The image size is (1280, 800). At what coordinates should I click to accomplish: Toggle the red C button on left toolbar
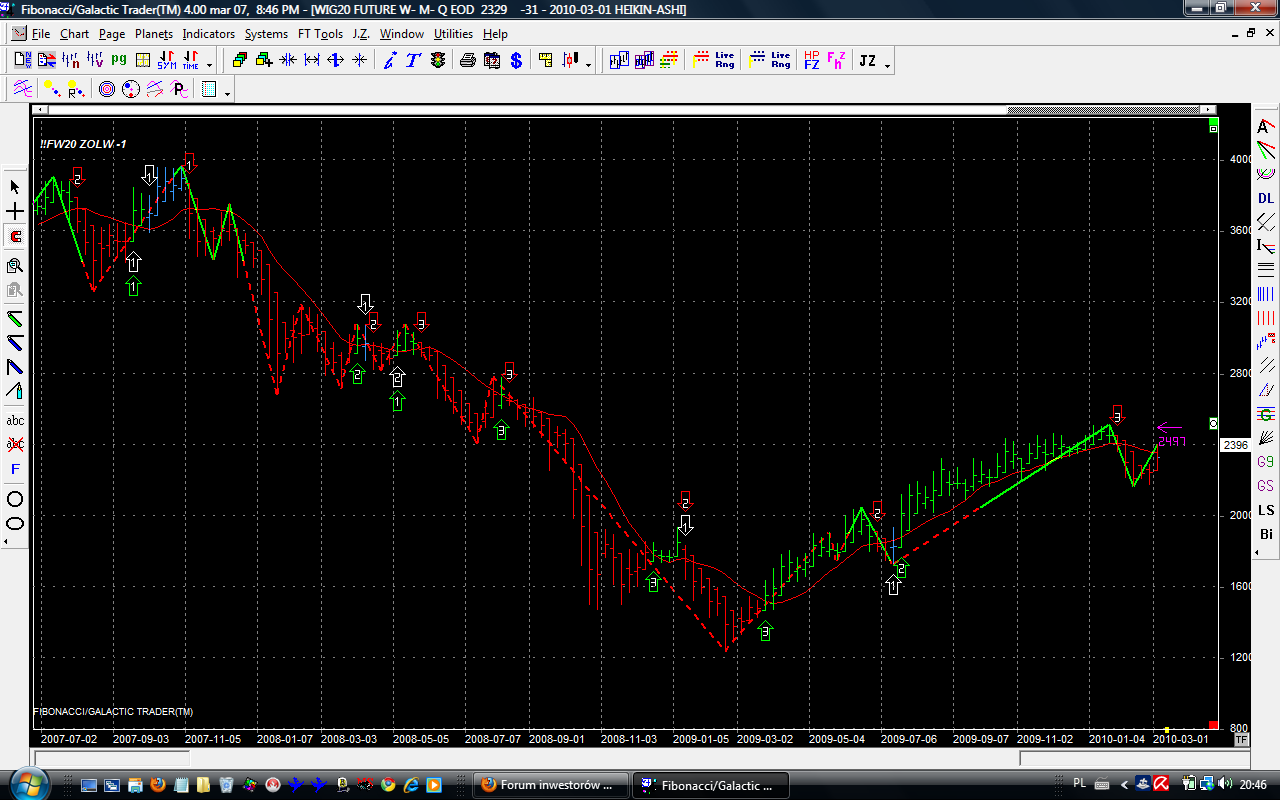point(15,238)
